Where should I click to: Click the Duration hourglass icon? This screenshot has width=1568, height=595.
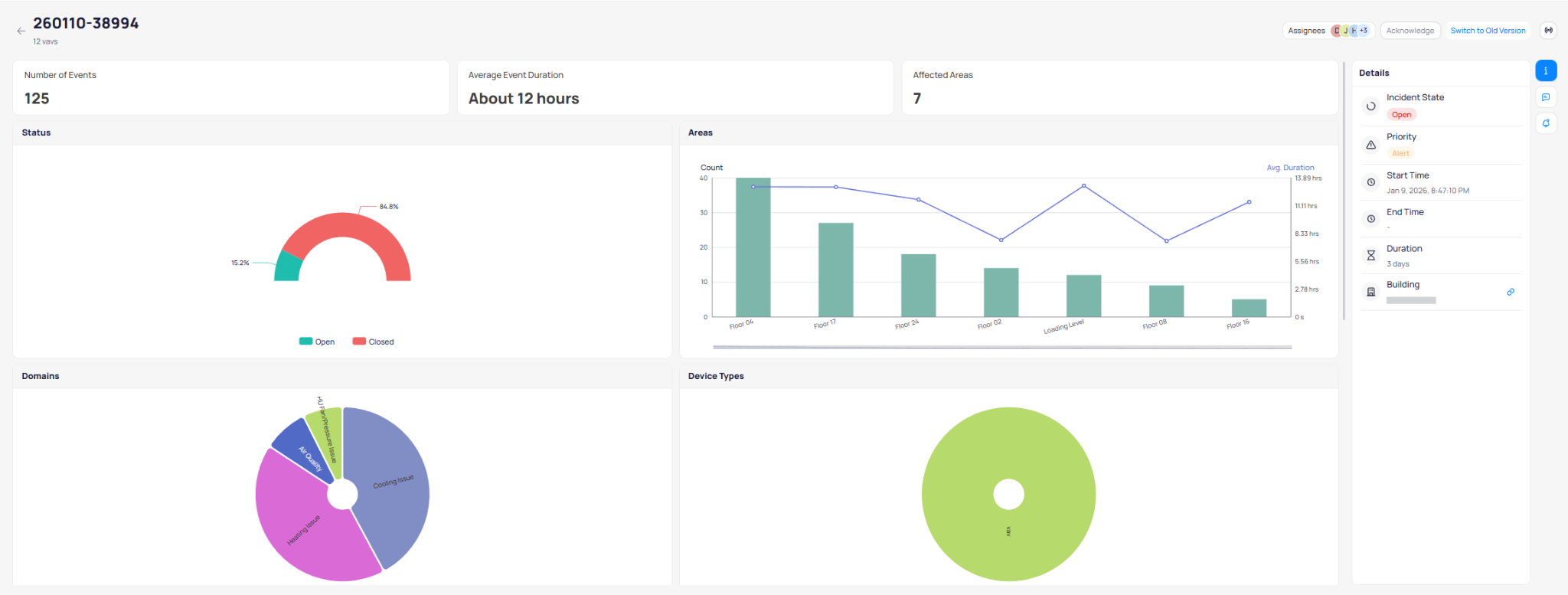click(1370, 256)
